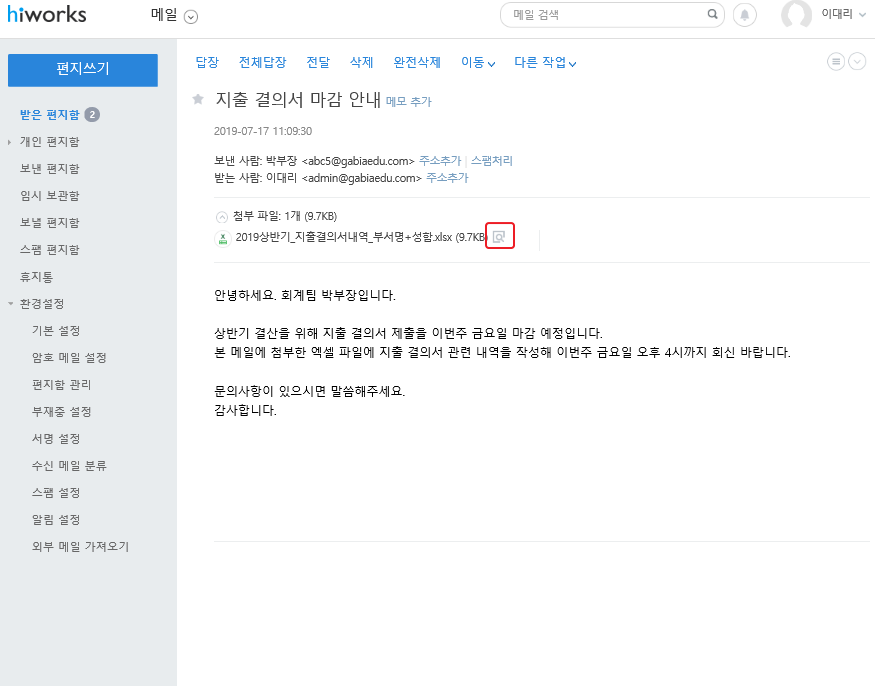Expand the 개인 편지함 folder
This screenshot has height=686, width=875.
tap(10, 142)
